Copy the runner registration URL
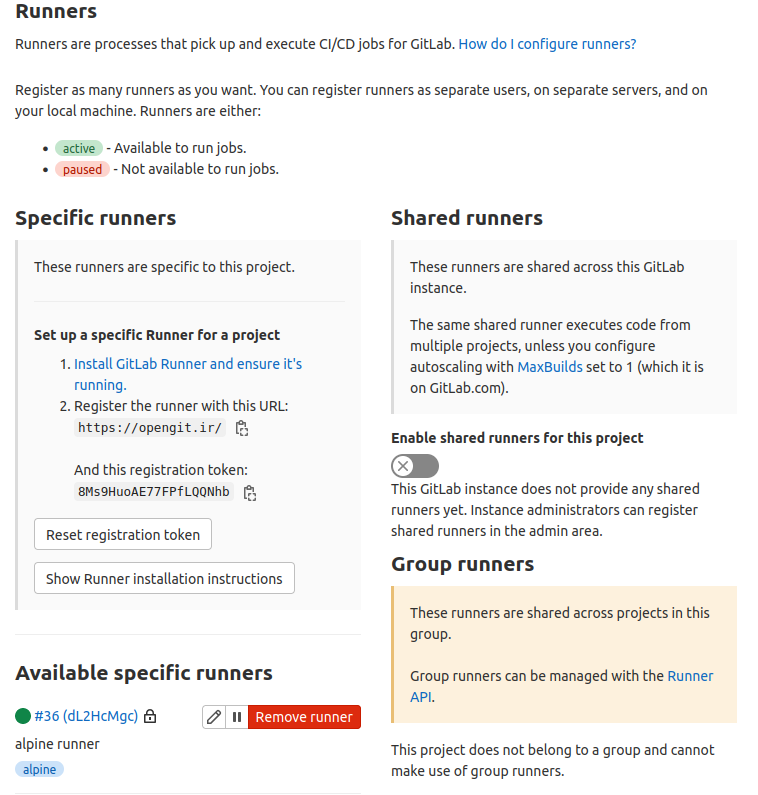758x795 pixels. point(241,428)
